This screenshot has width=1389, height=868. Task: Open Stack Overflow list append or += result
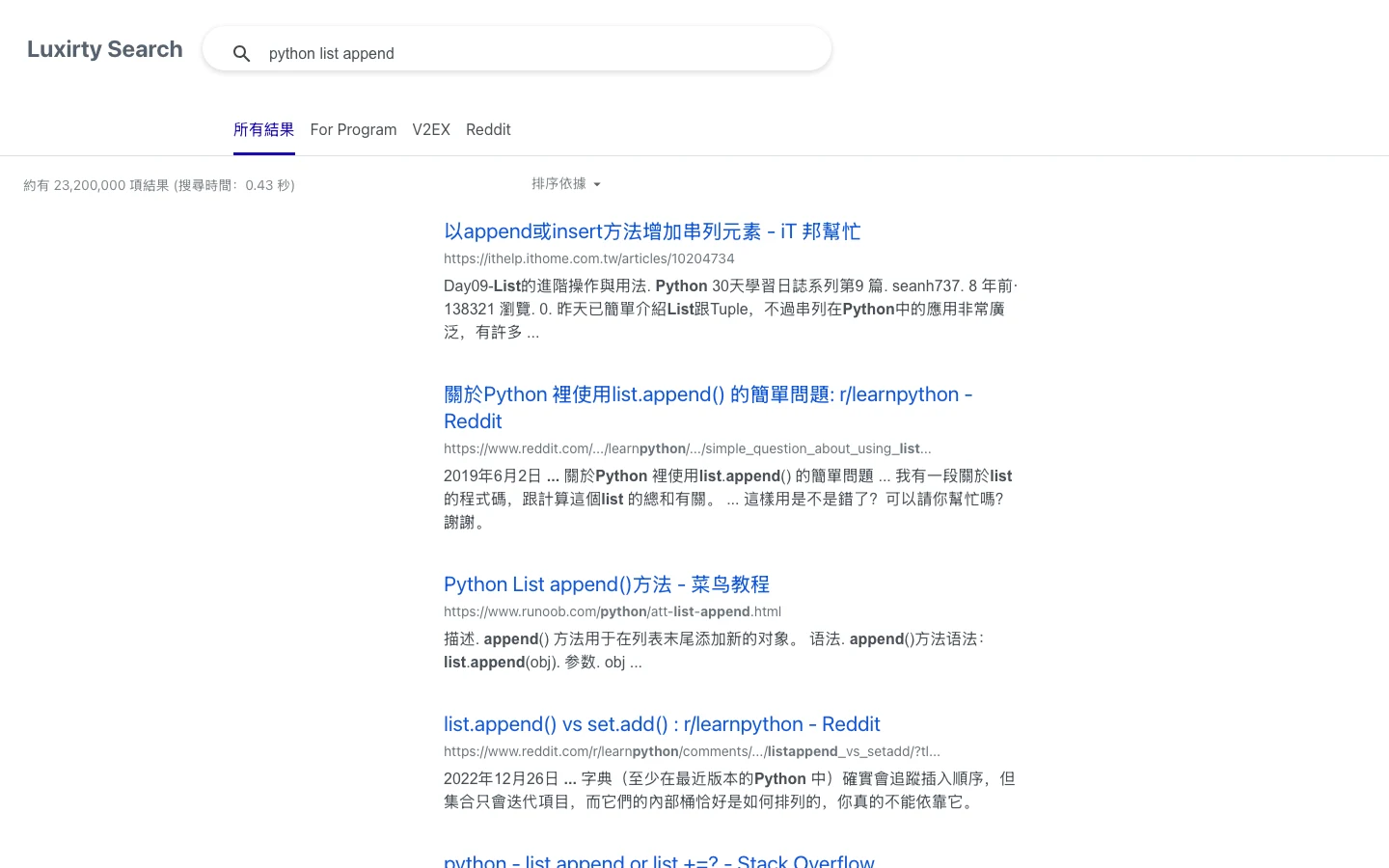coord(659,860)
